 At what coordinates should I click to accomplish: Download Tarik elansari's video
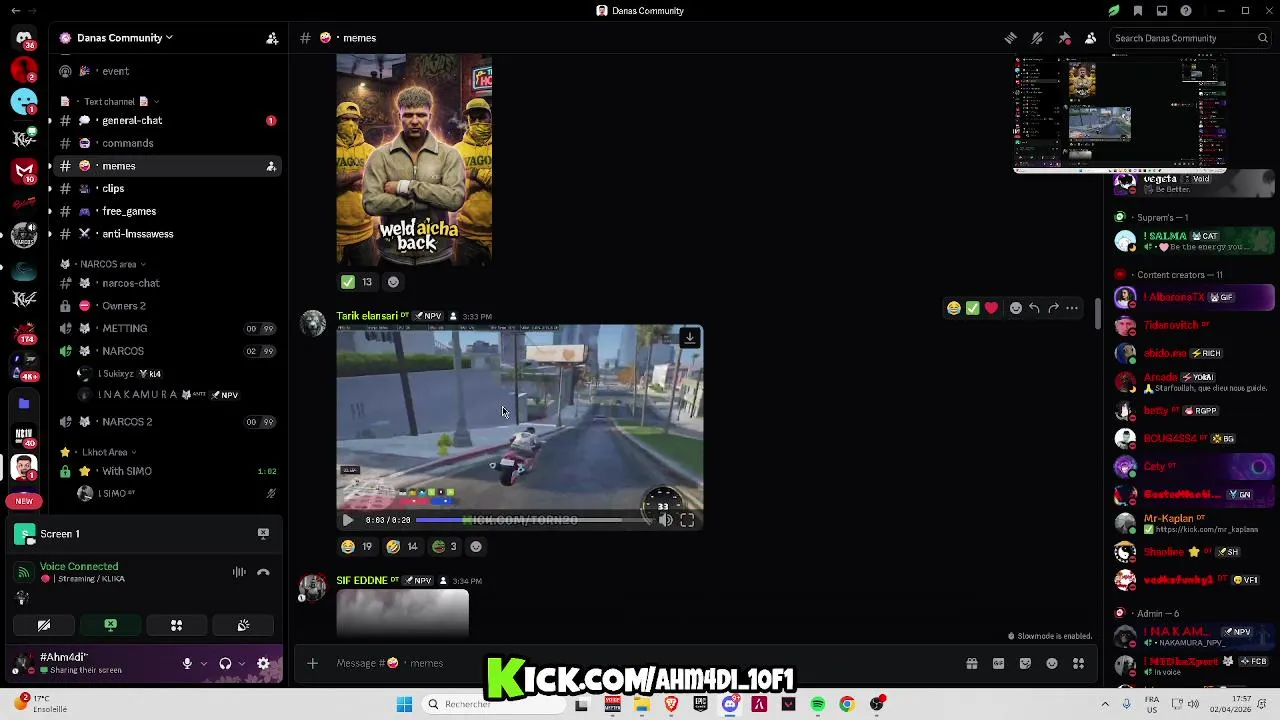click(689, 338)
